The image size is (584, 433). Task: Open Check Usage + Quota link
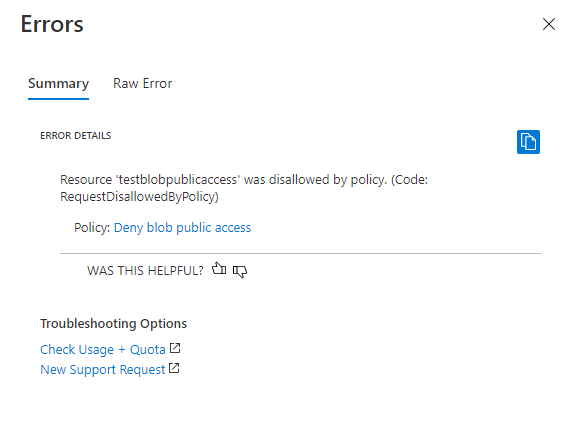(103, 350)
